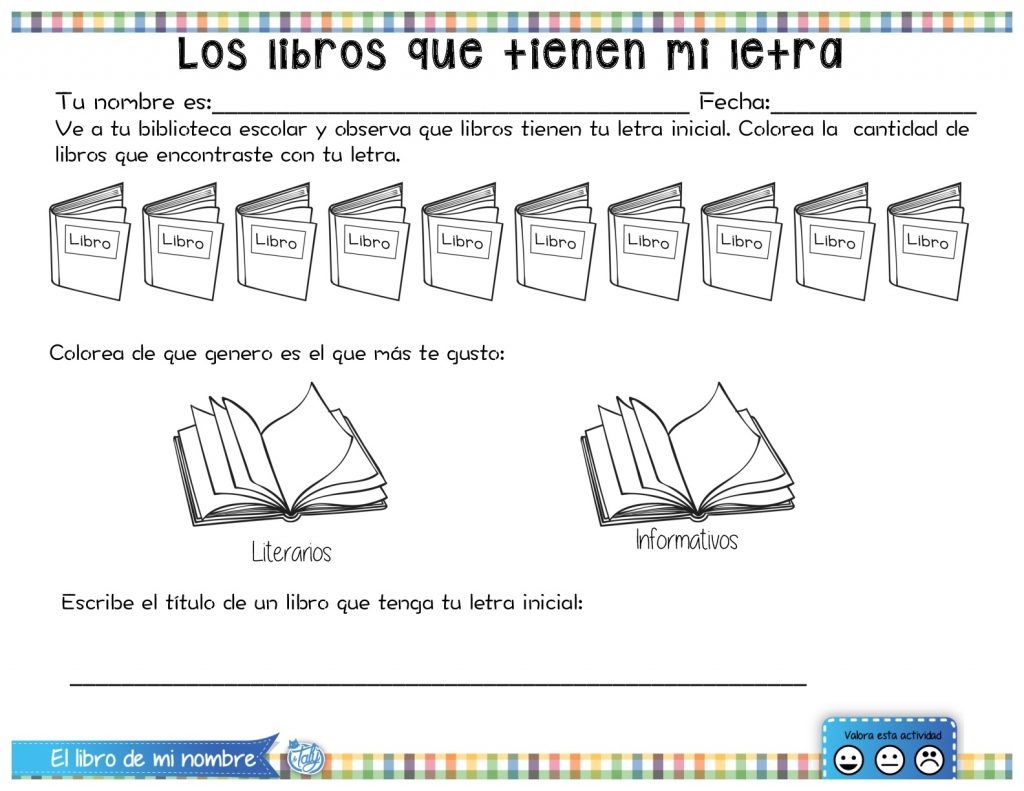Click the fifth Libro book in the row
The height and width of the screenshot is (791, 1024).
pyautogui.click(x=461, y=241)
